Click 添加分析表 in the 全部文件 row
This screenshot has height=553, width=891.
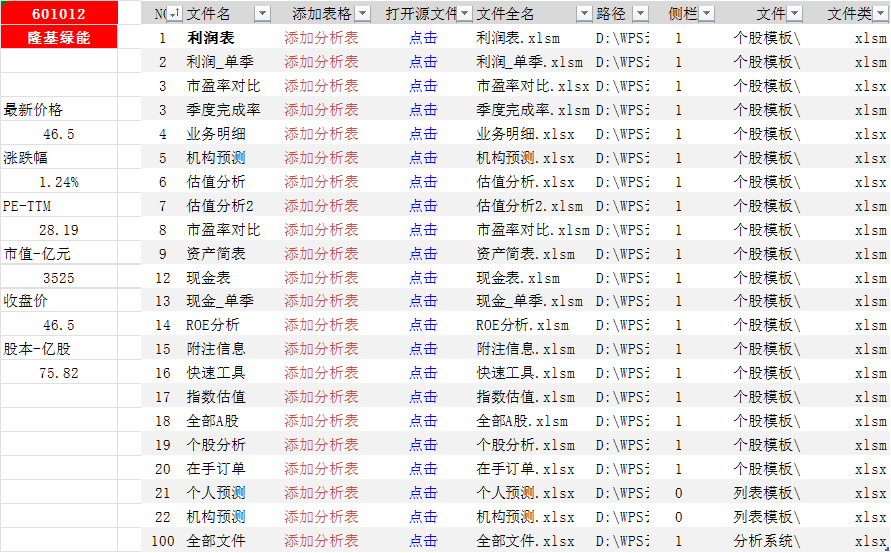click(x=321, y=541)
